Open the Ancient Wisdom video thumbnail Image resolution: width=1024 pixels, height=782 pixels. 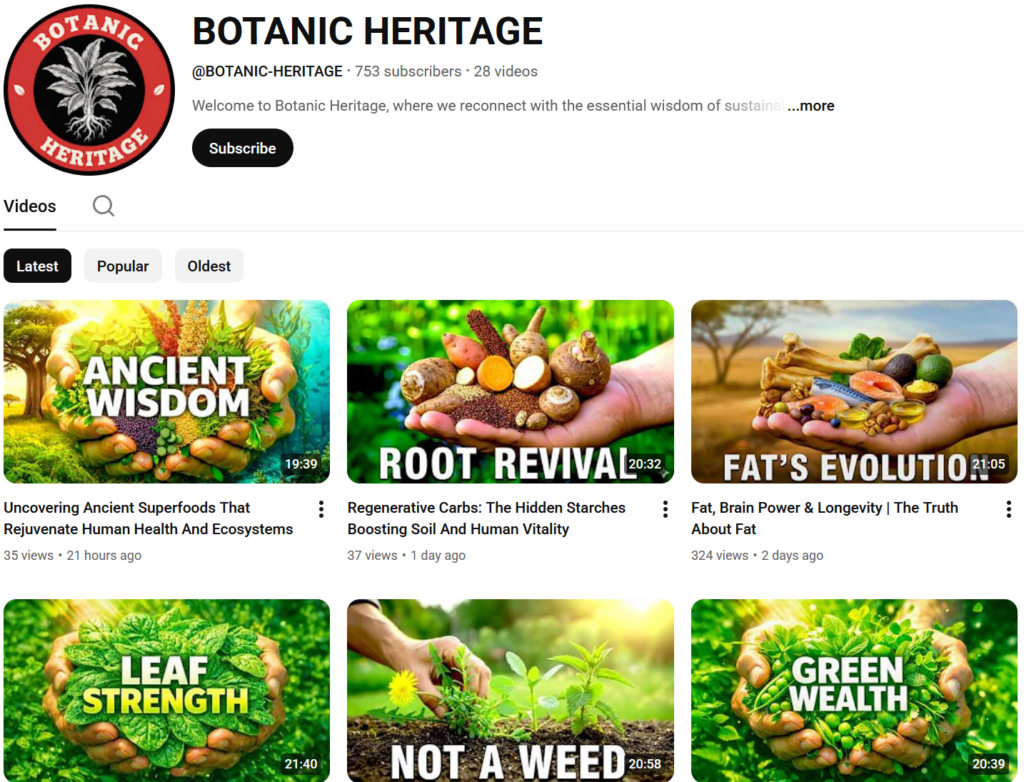(167, 392)
